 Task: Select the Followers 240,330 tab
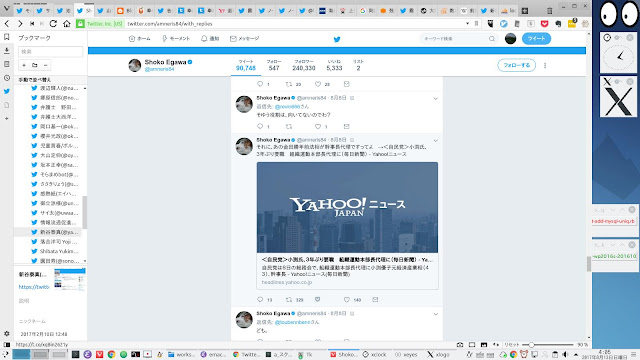pyautogui.click(x=304, y=65)
